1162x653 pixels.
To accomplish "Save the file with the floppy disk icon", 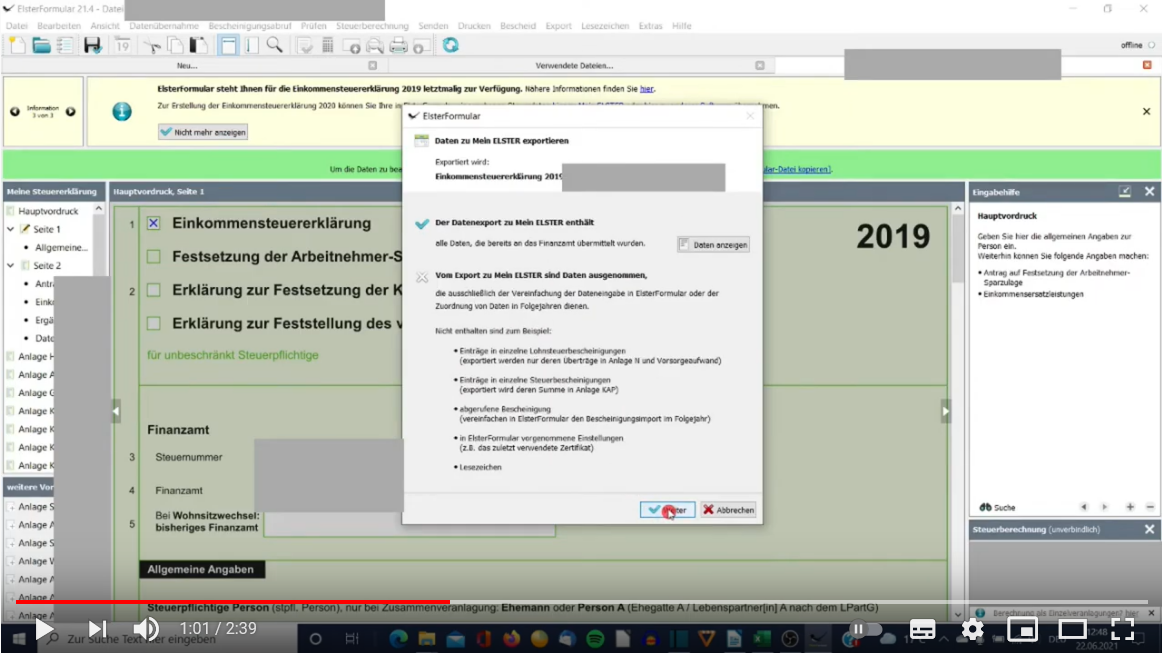I will pos(92,46).
